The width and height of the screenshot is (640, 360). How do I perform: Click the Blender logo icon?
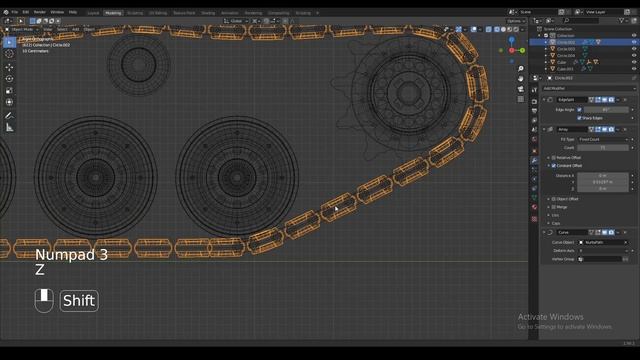coord(6,12)
